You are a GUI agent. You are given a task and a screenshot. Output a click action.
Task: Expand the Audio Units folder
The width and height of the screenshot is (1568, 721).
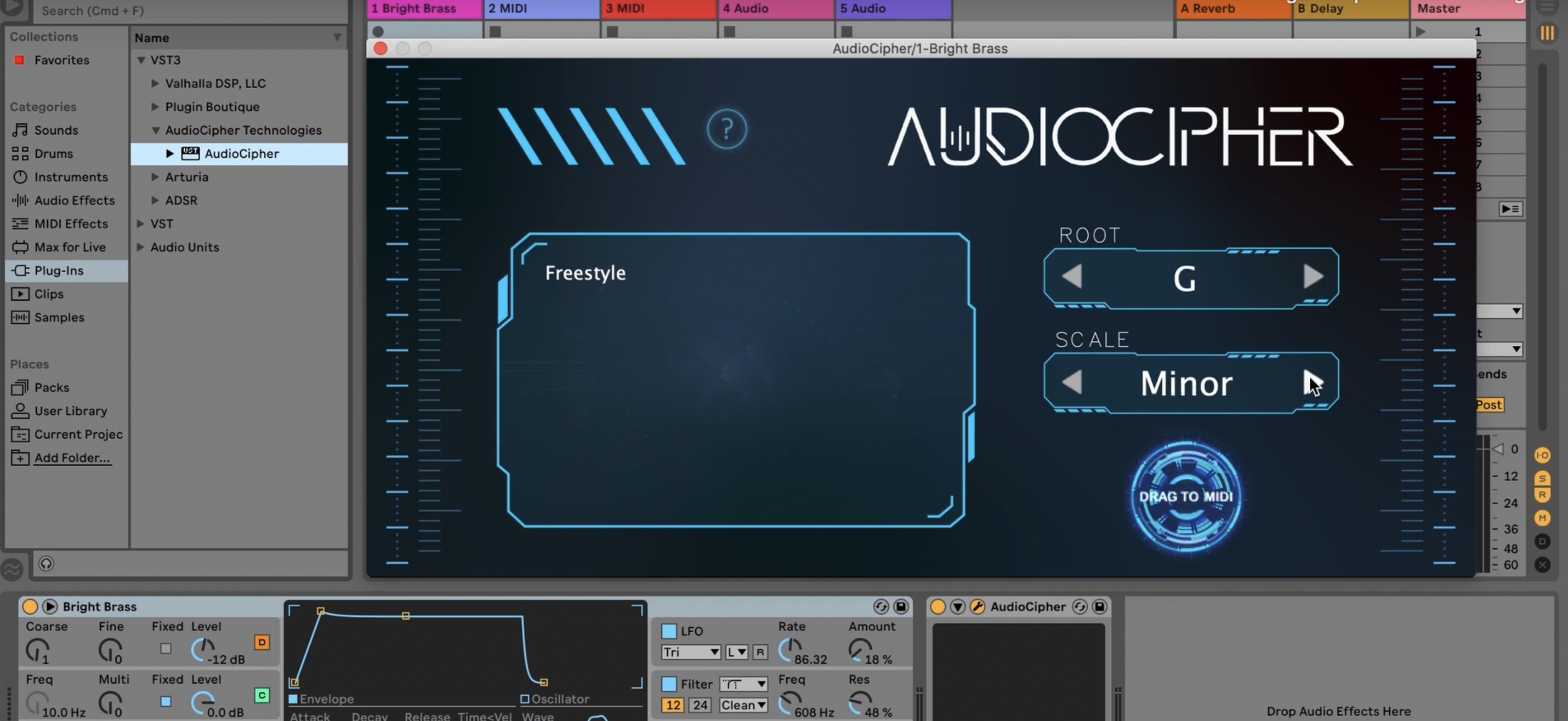(x=140, y=247)
